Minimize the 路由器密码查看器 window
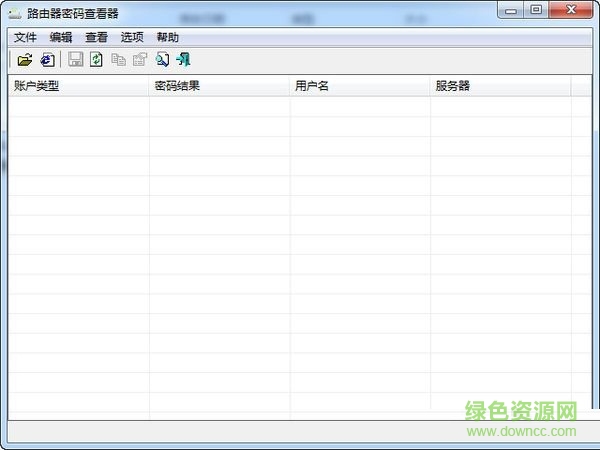The width and height of the screenshot is (600, 450). click(510, 10)
